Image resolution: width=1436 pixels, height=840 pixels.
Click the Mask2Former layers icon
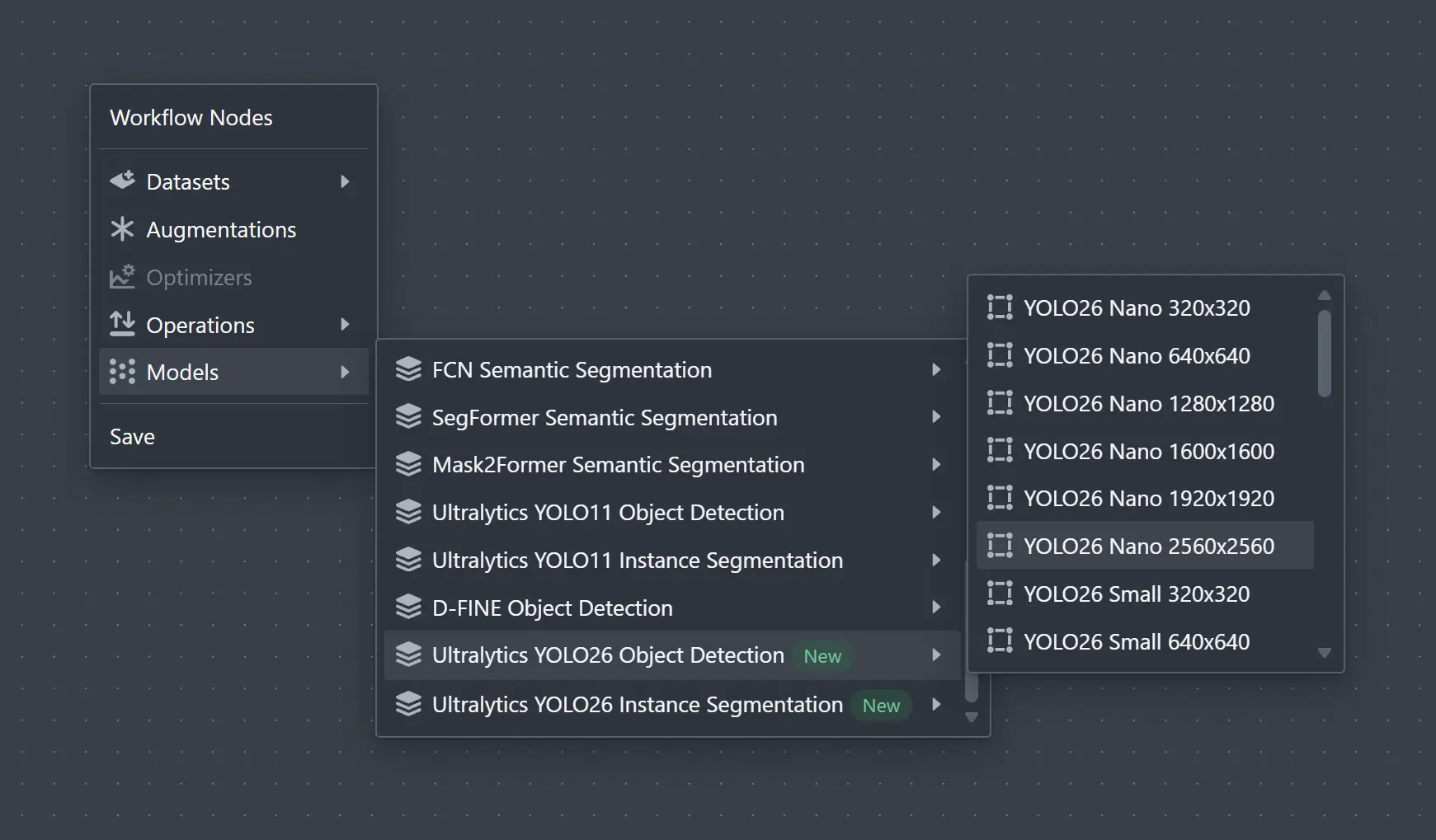(x=408, y=464)
